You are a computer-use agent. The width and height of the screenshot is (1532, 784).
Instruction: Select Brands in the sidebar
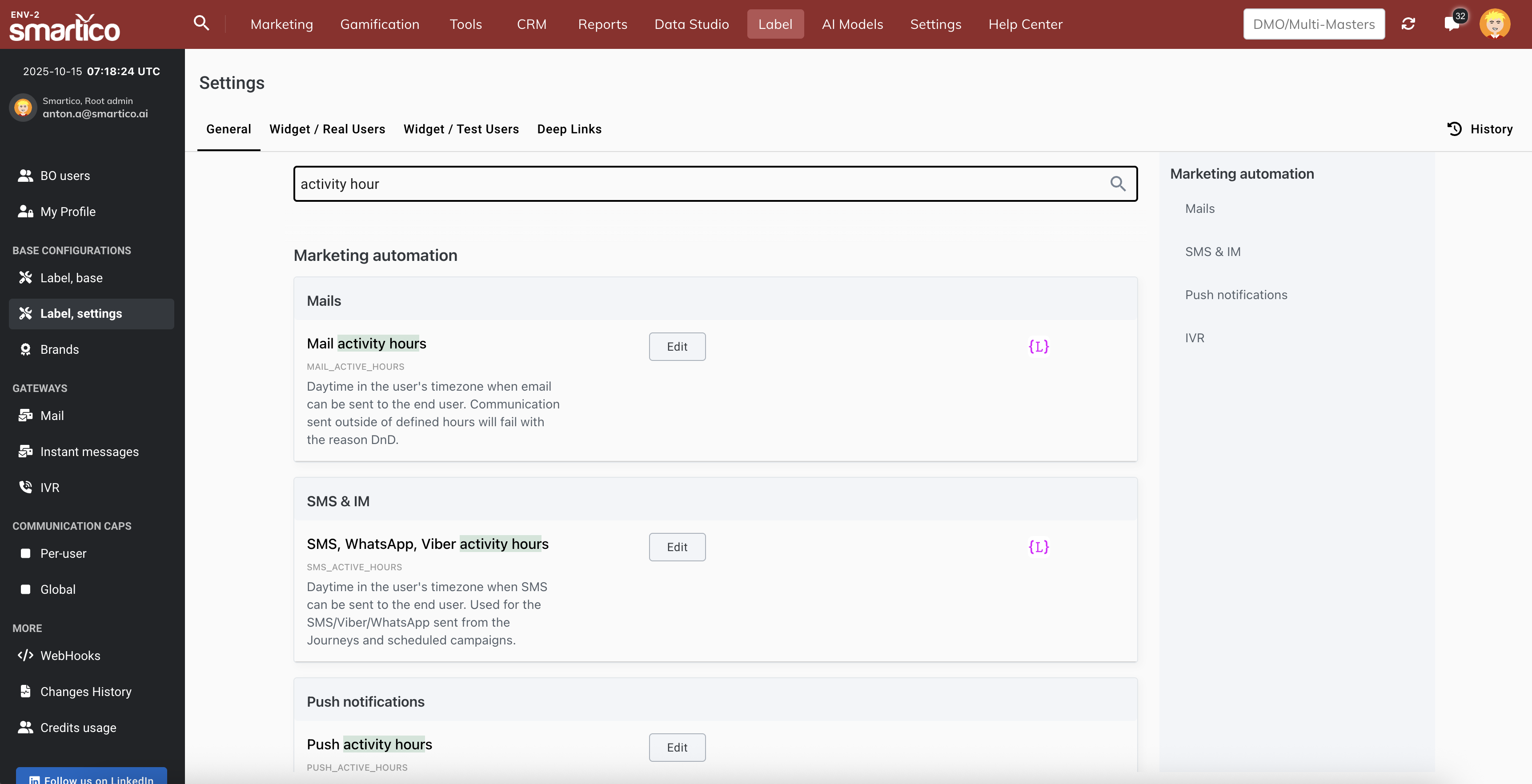[x=60, y=349]
